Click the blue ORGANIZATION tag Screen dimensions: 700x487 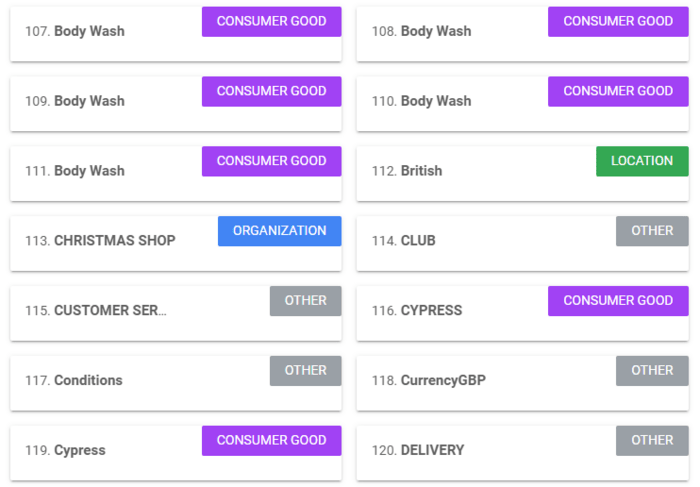(279, 231)
